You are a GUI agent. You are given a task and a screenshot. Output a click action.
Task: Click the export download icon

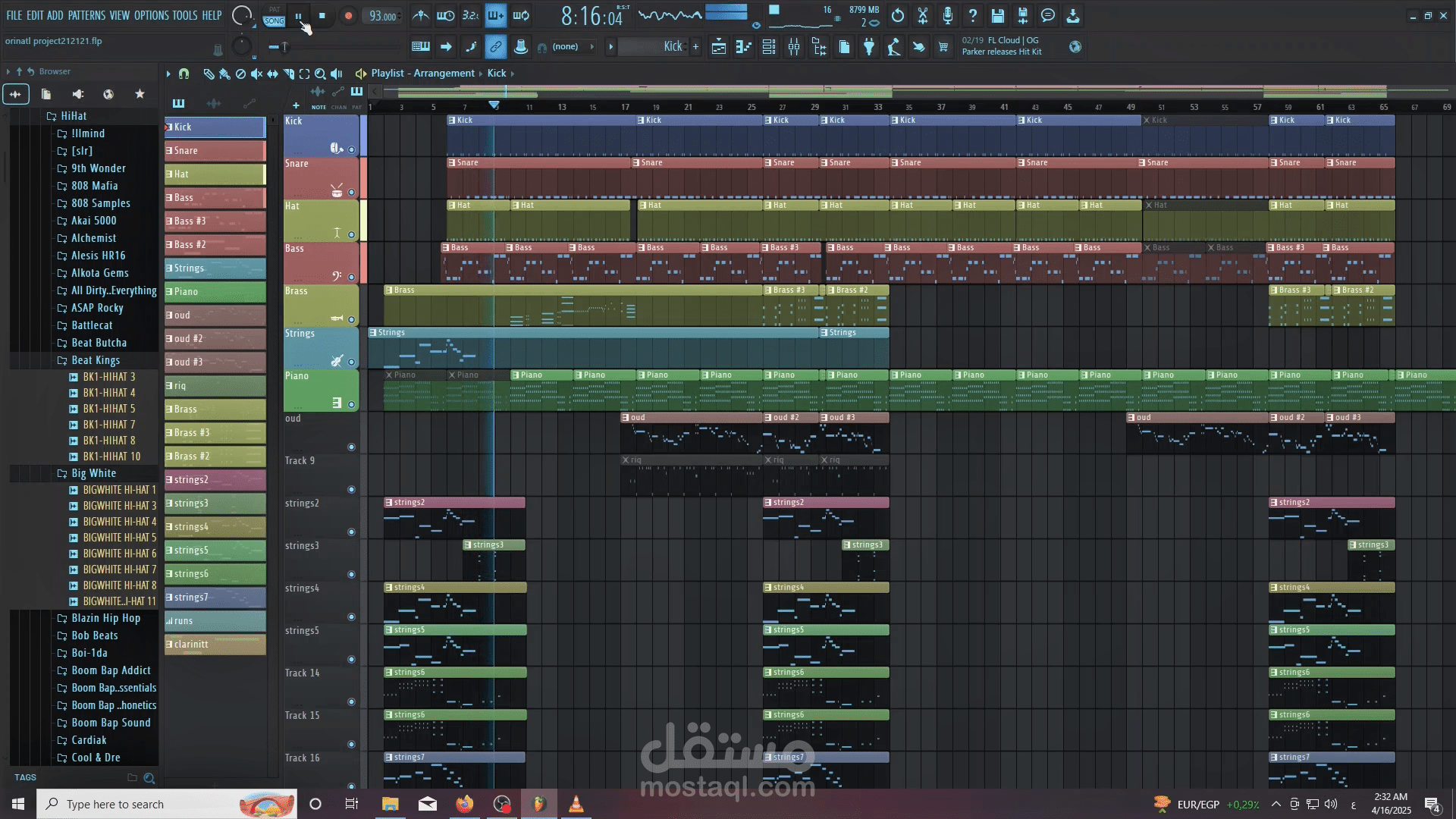1073,15
